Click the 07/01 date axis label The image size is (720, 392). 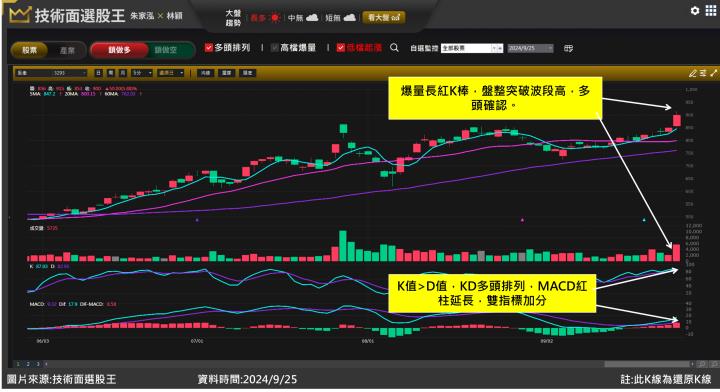point(197,341)
